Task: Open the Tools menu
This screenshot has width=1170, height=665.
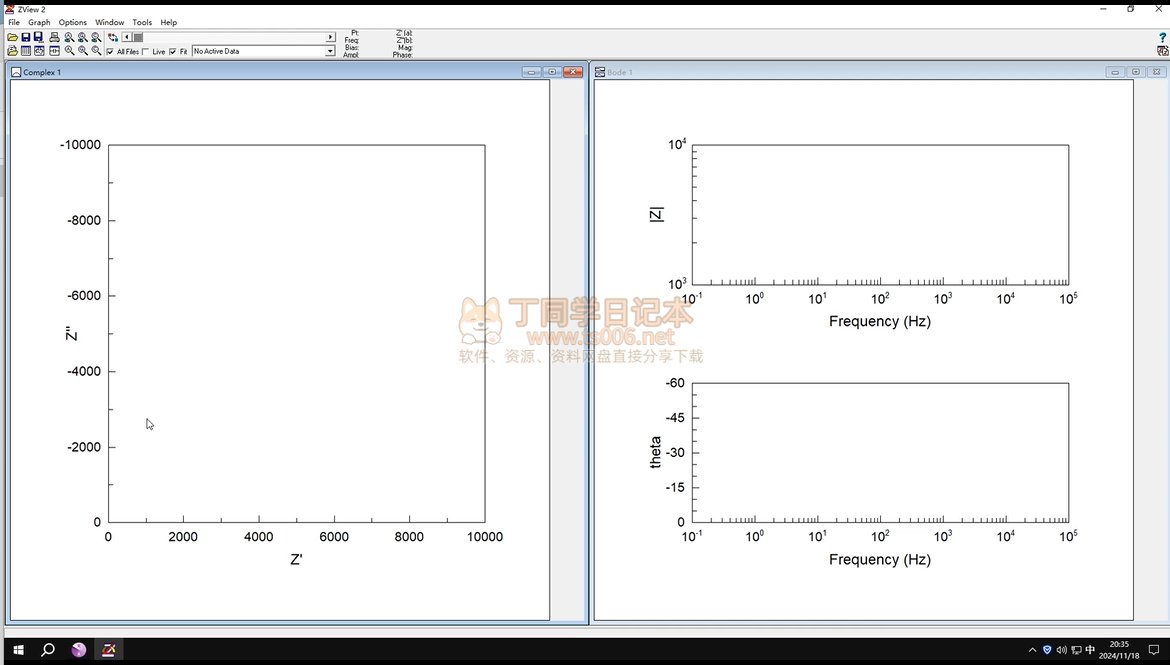Action: point(143,22)
